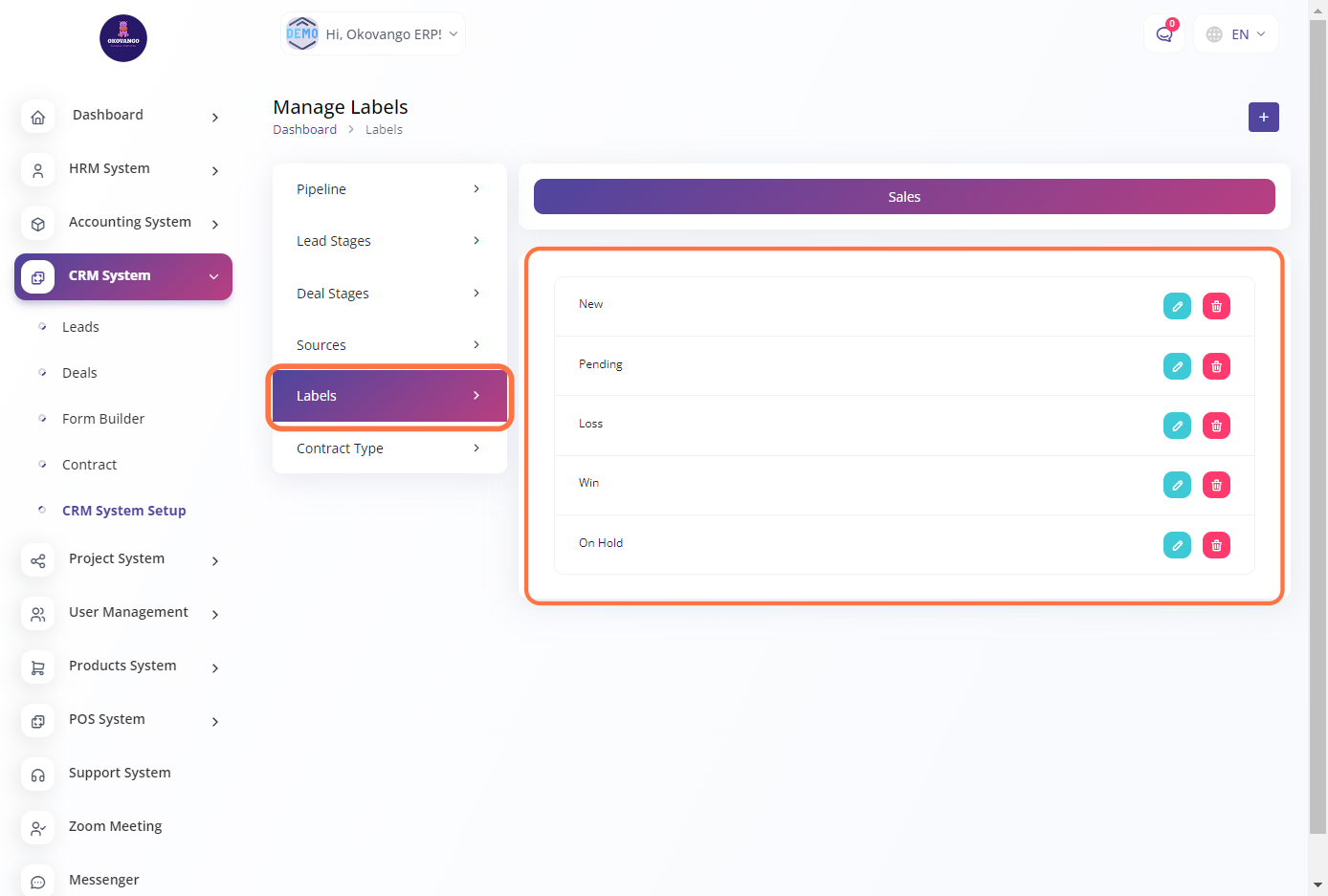The width and height of the screenshot is (1328, 896).
Task: Click the edit pencil icon for New label
Action: click(x=1177, y=306)
